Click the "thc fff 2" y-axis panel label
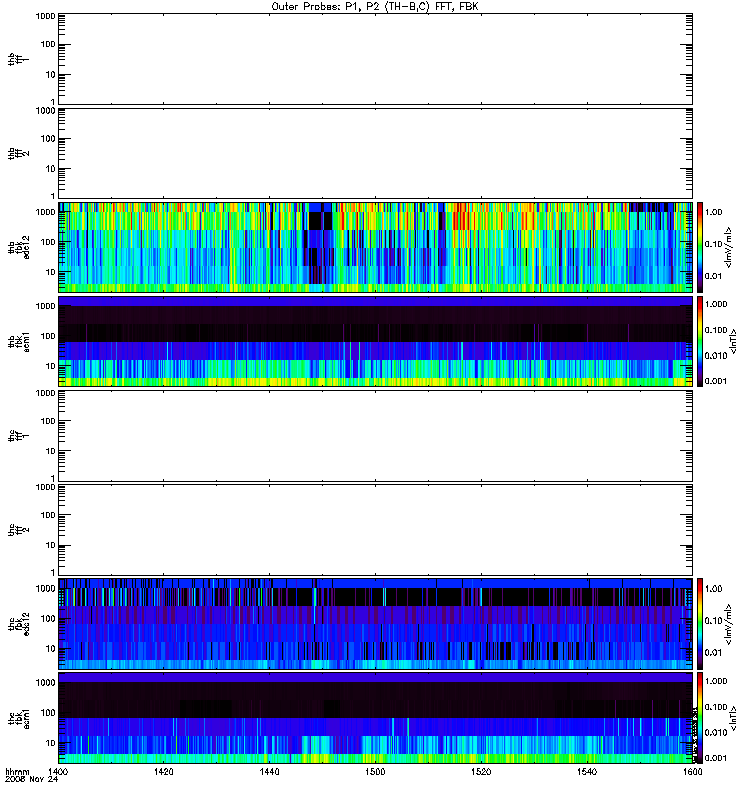750x800 pixels. (x=18, y=530)
